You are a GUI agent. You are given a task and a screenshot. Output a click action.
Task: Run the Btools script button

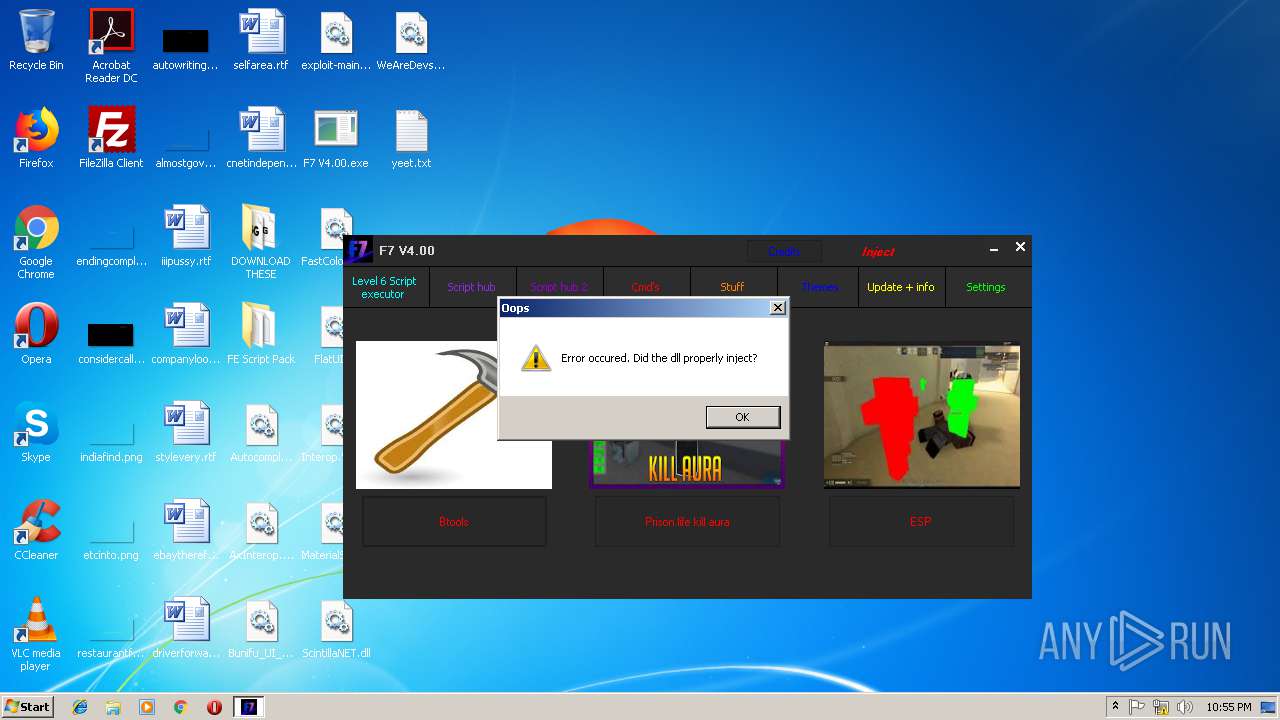click(x=454, y=521)
